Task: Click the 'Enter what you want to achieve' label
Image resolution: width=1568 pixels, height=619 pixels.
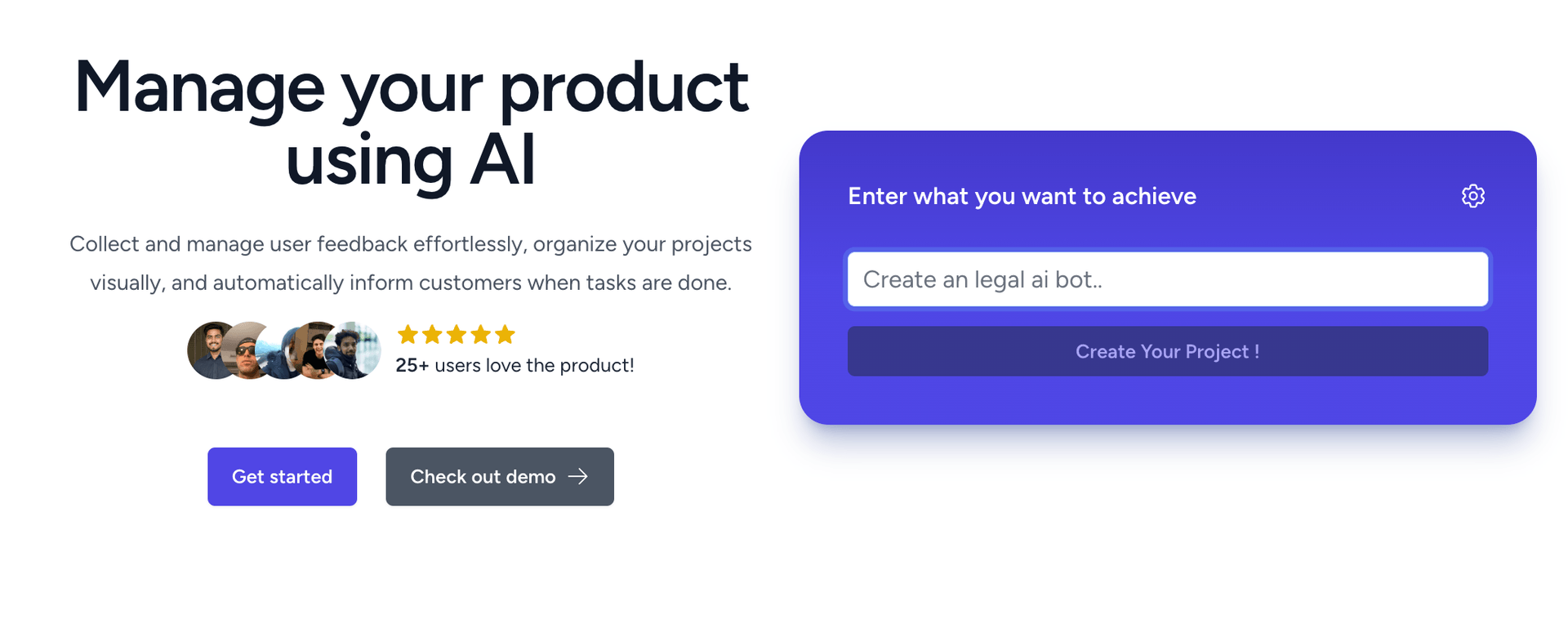Action: [1022, 196]
